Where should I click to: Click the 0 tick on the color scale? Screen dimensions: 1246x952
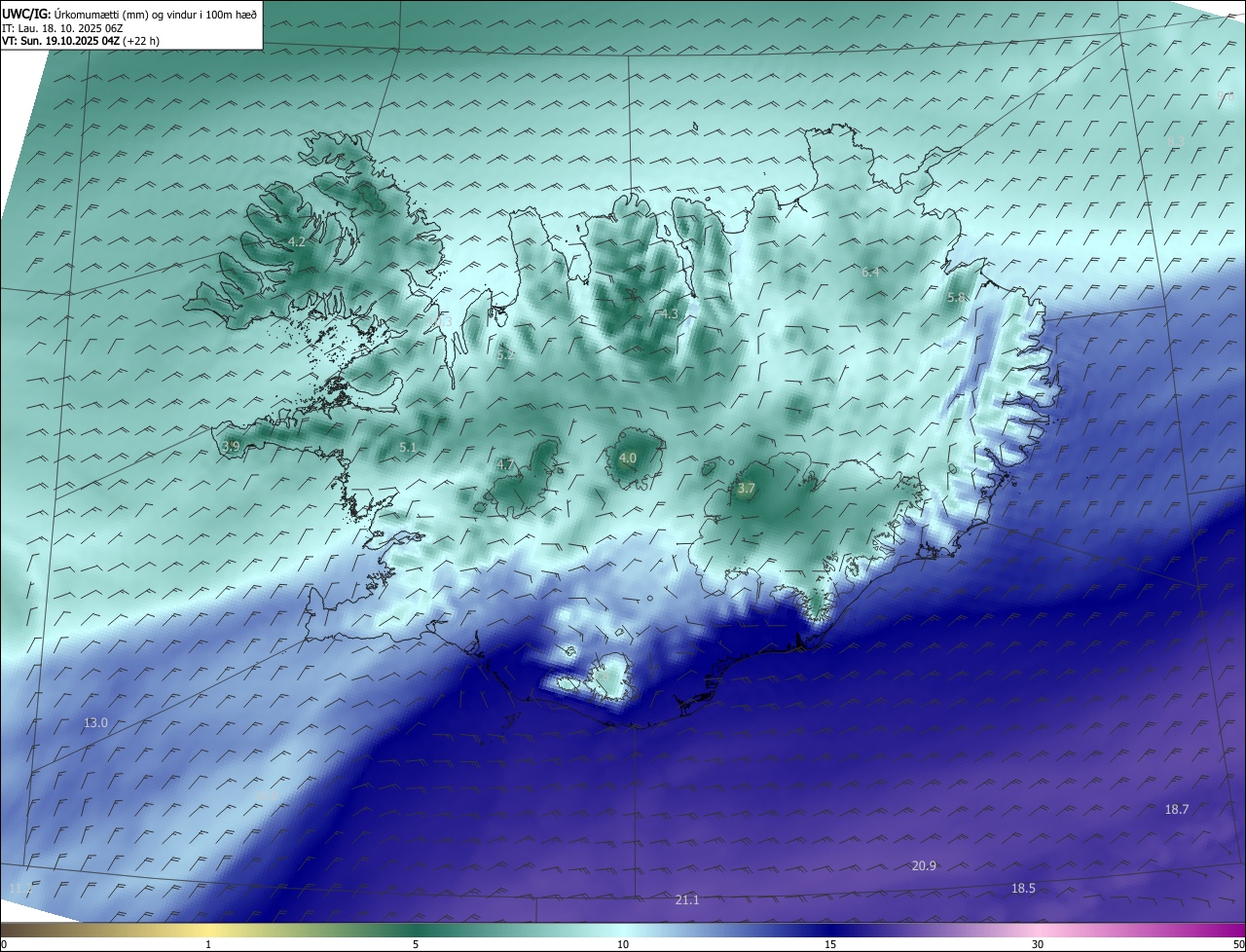tap(4, 944)
